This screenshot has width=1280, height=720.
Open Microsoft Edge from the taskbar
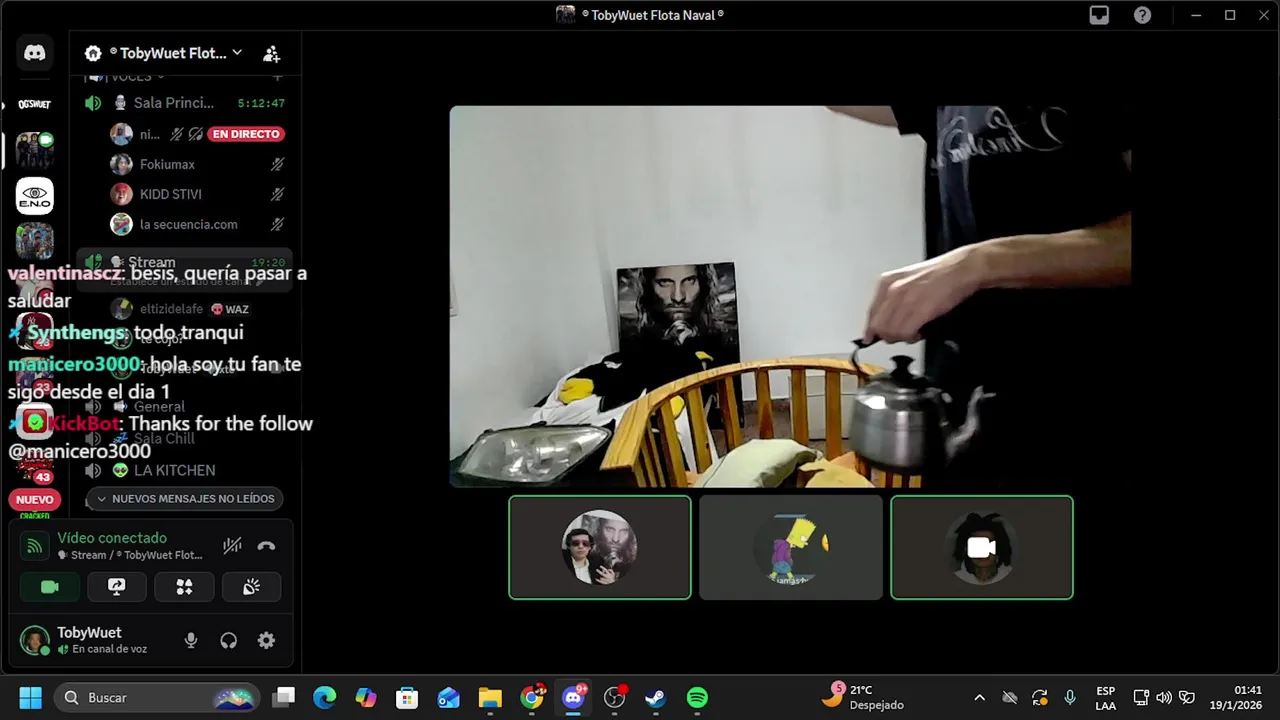pos(324,697)
